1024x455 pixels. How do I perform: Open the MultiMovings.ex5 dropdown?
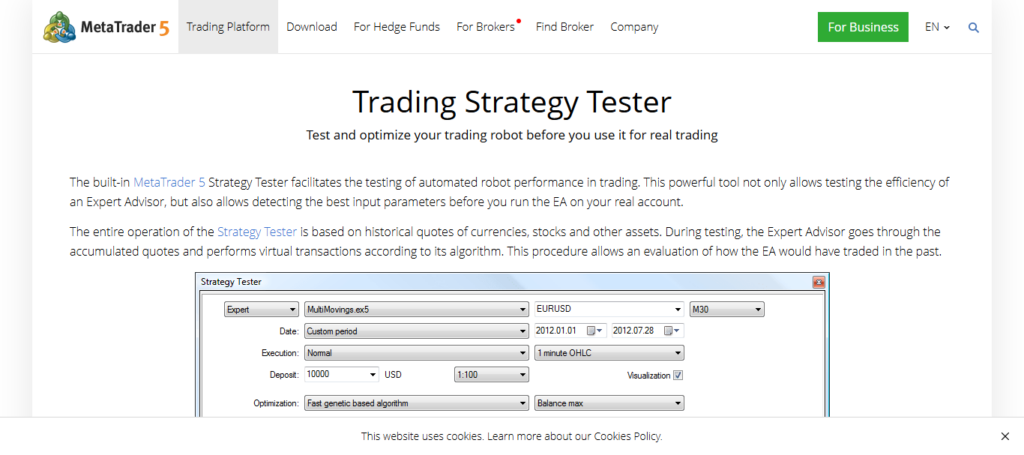click(417, 309)
